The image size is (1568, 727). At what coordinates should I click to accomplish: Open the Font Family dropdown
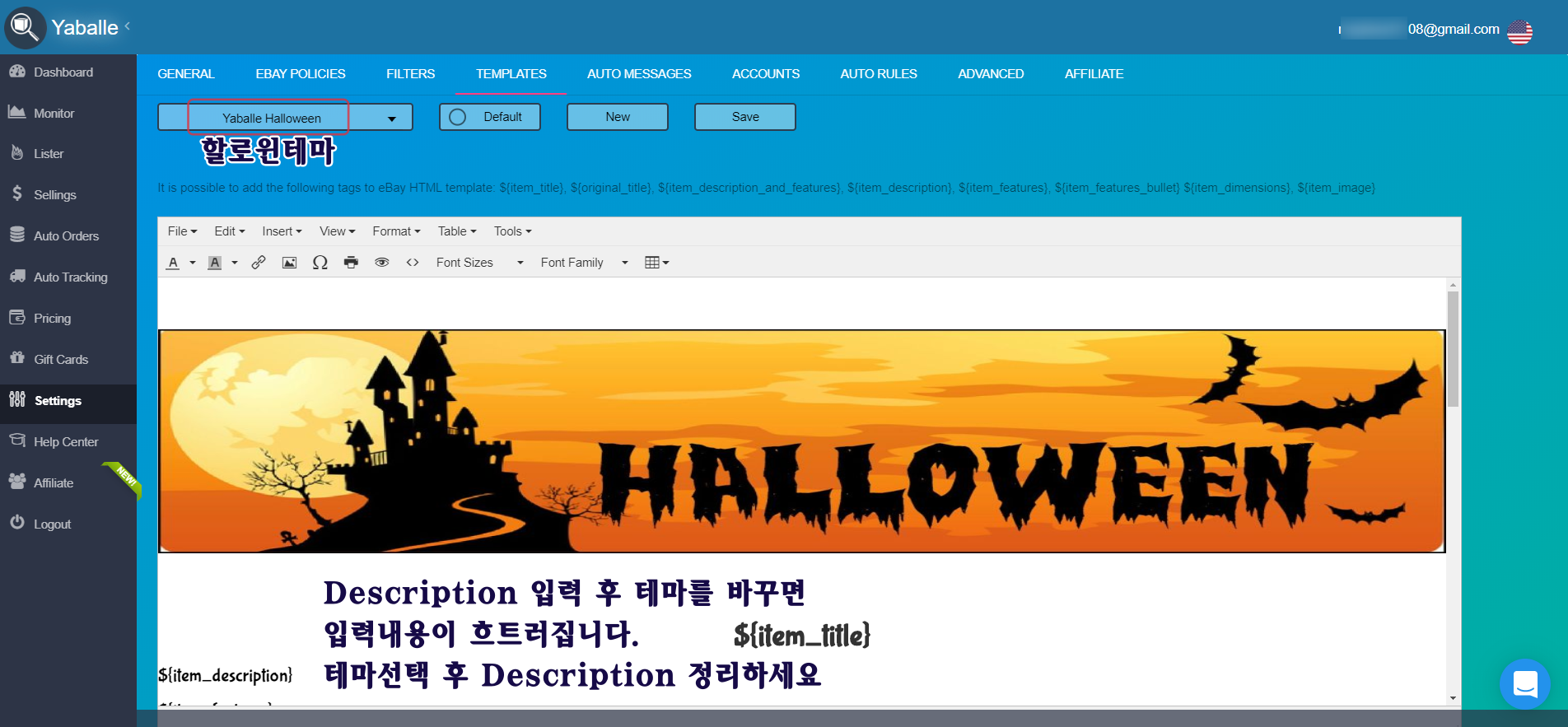coord(585,263)
